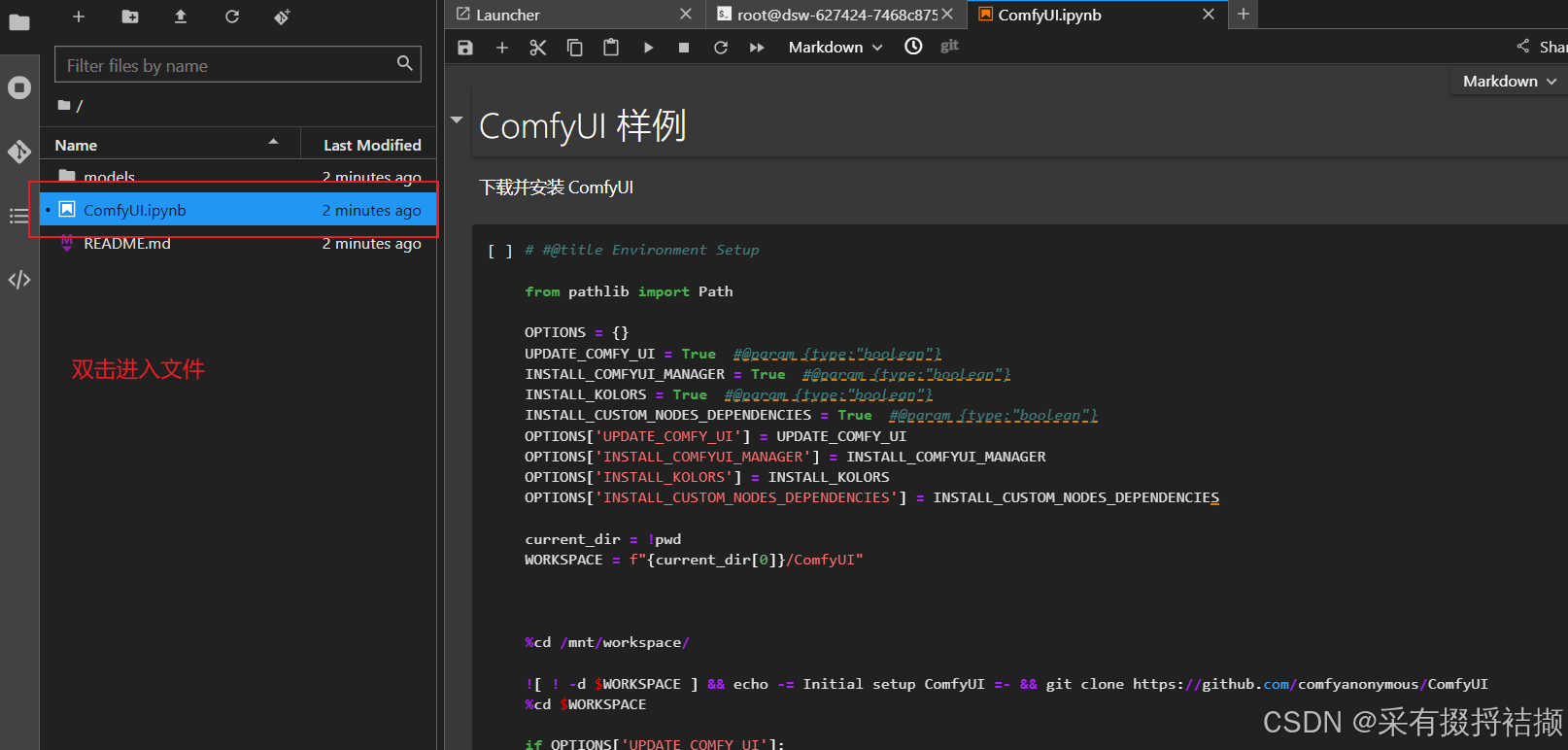Restart kernel and run all cells
Viewport: 1568px width, 750px height.
tap(757, 48)
